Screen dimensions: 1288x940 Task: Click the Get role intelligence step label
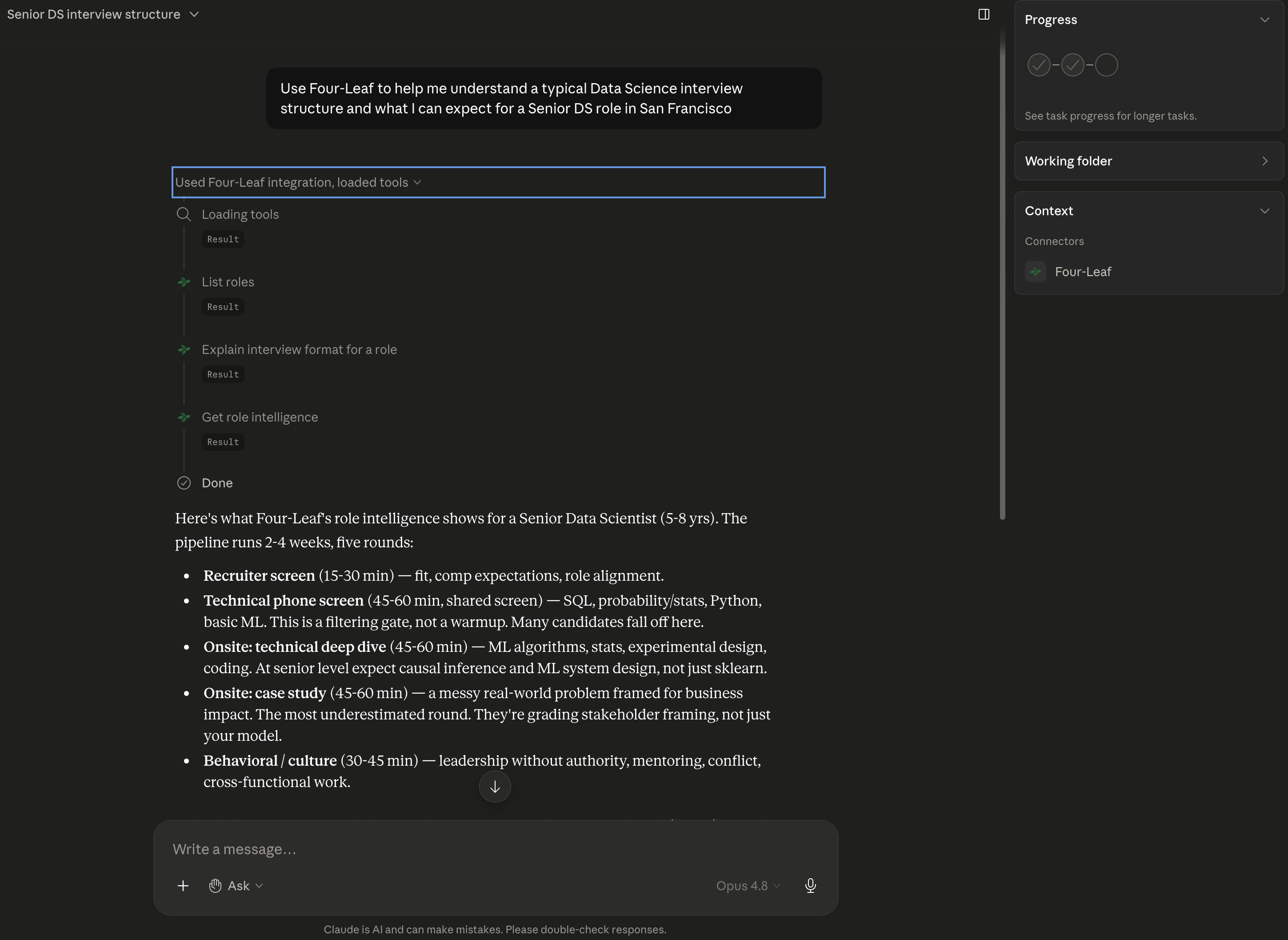(259, 418)
